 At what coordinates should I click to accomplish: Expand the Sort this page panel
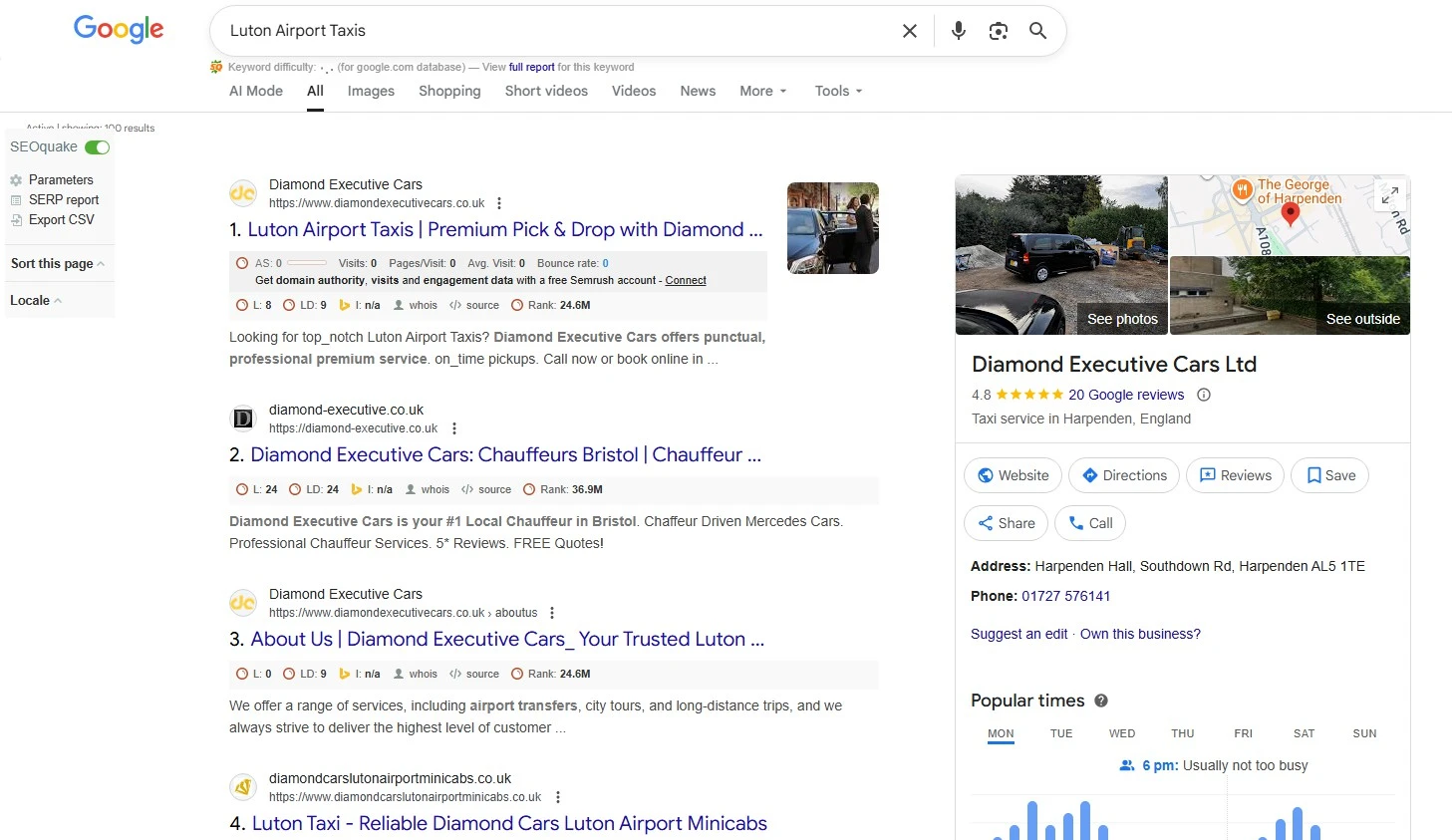point(58,264)
